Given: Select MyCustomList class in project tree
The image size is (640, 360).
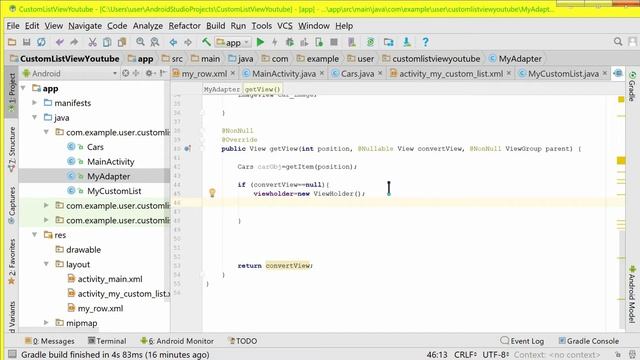Looking at the screenshot, I should pos(114,191).
